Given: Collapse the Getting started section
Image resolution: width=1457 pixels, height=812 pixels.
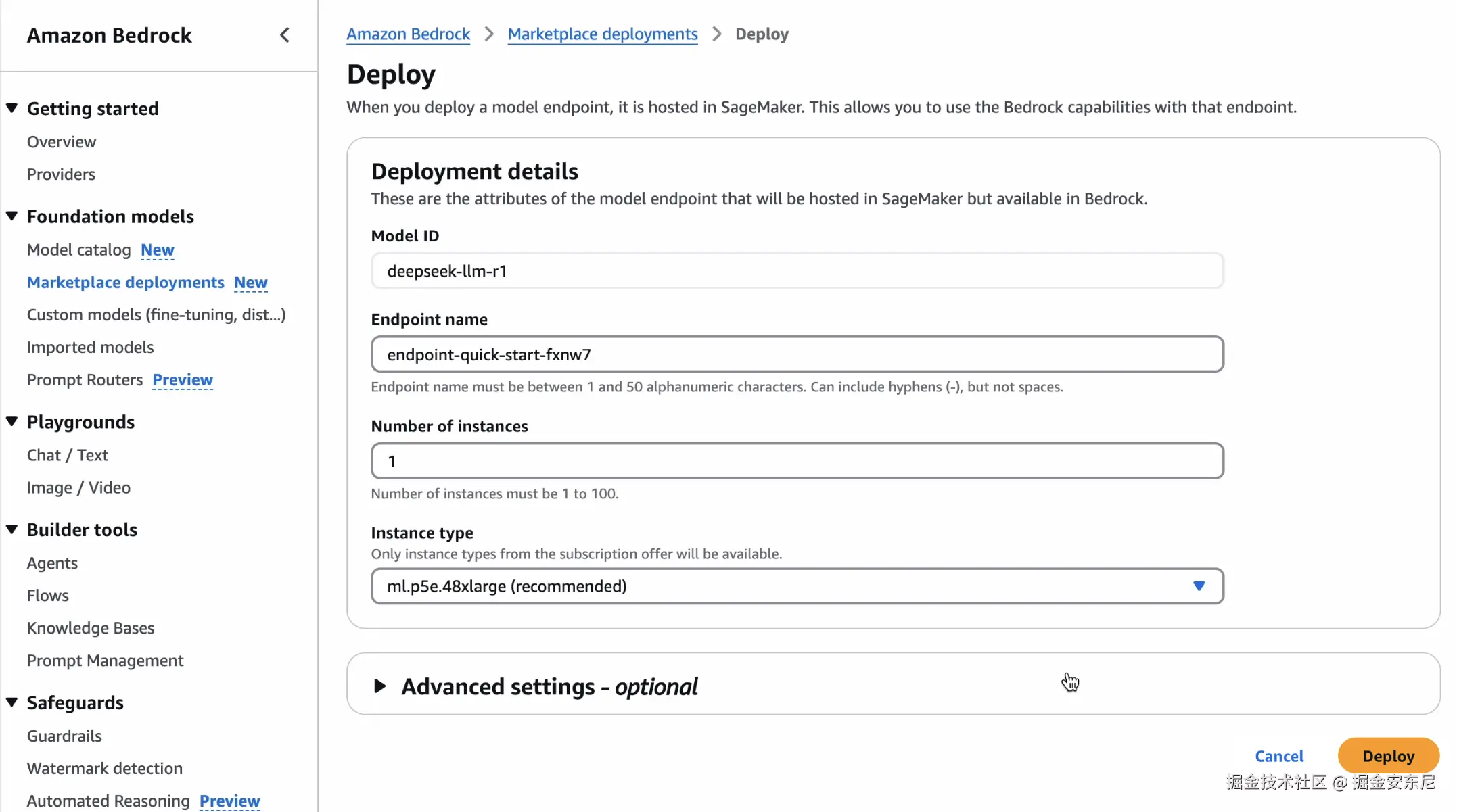Looking at the screenshot, I should click(x=12, y=108).
